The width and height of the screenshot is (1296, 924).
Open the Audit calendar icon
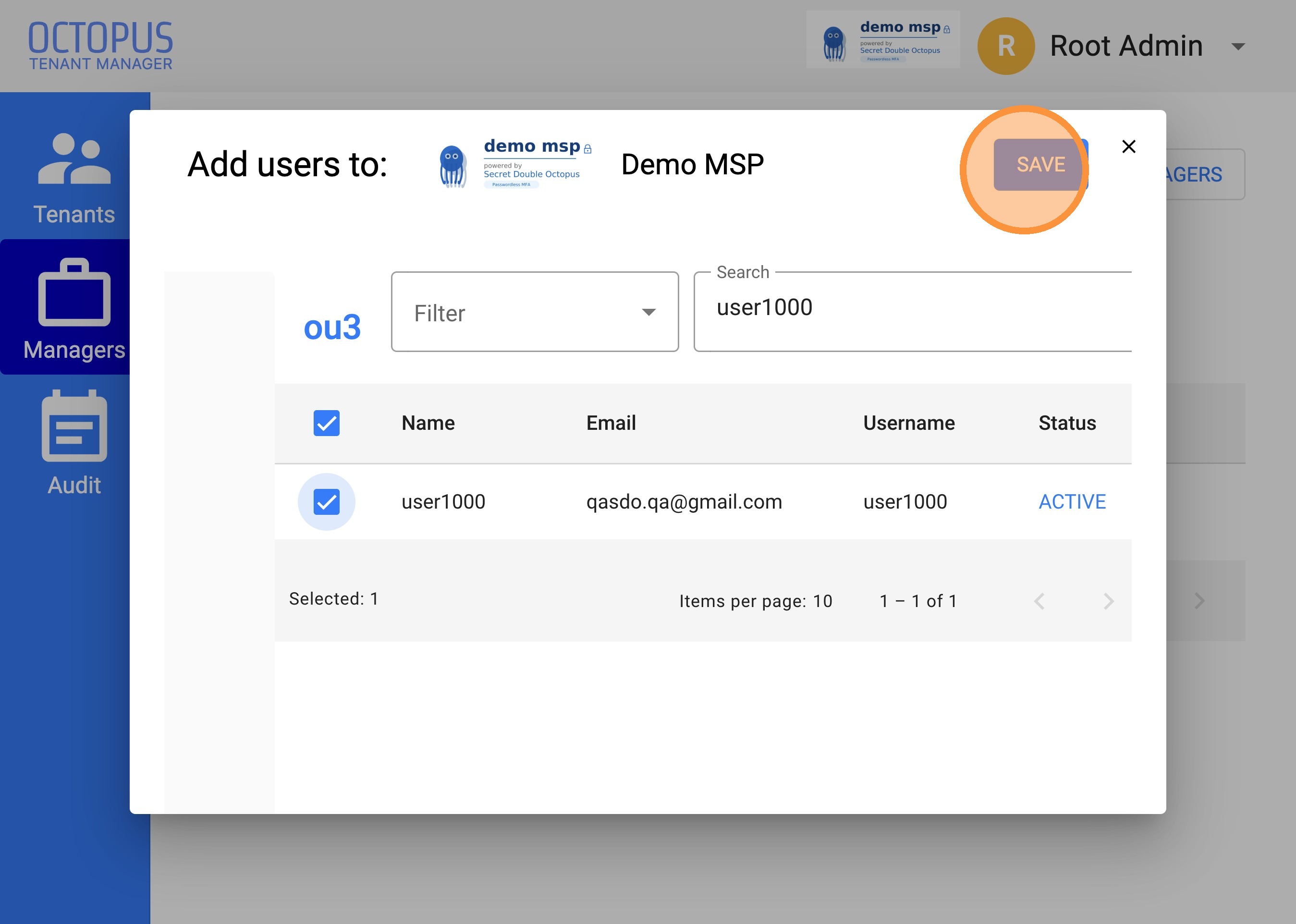[74, 426]
